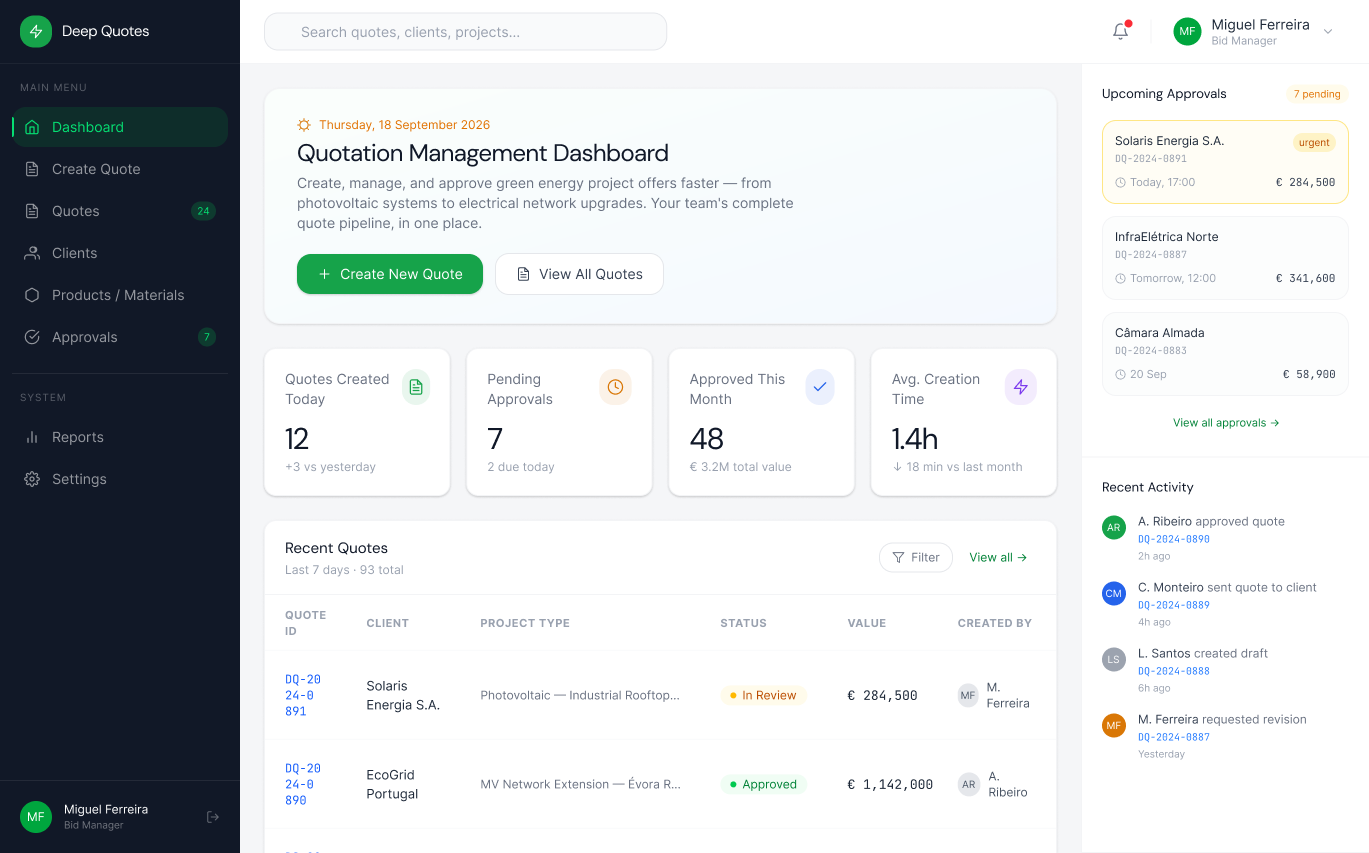Click the Create New Quote button

point(390,274)
